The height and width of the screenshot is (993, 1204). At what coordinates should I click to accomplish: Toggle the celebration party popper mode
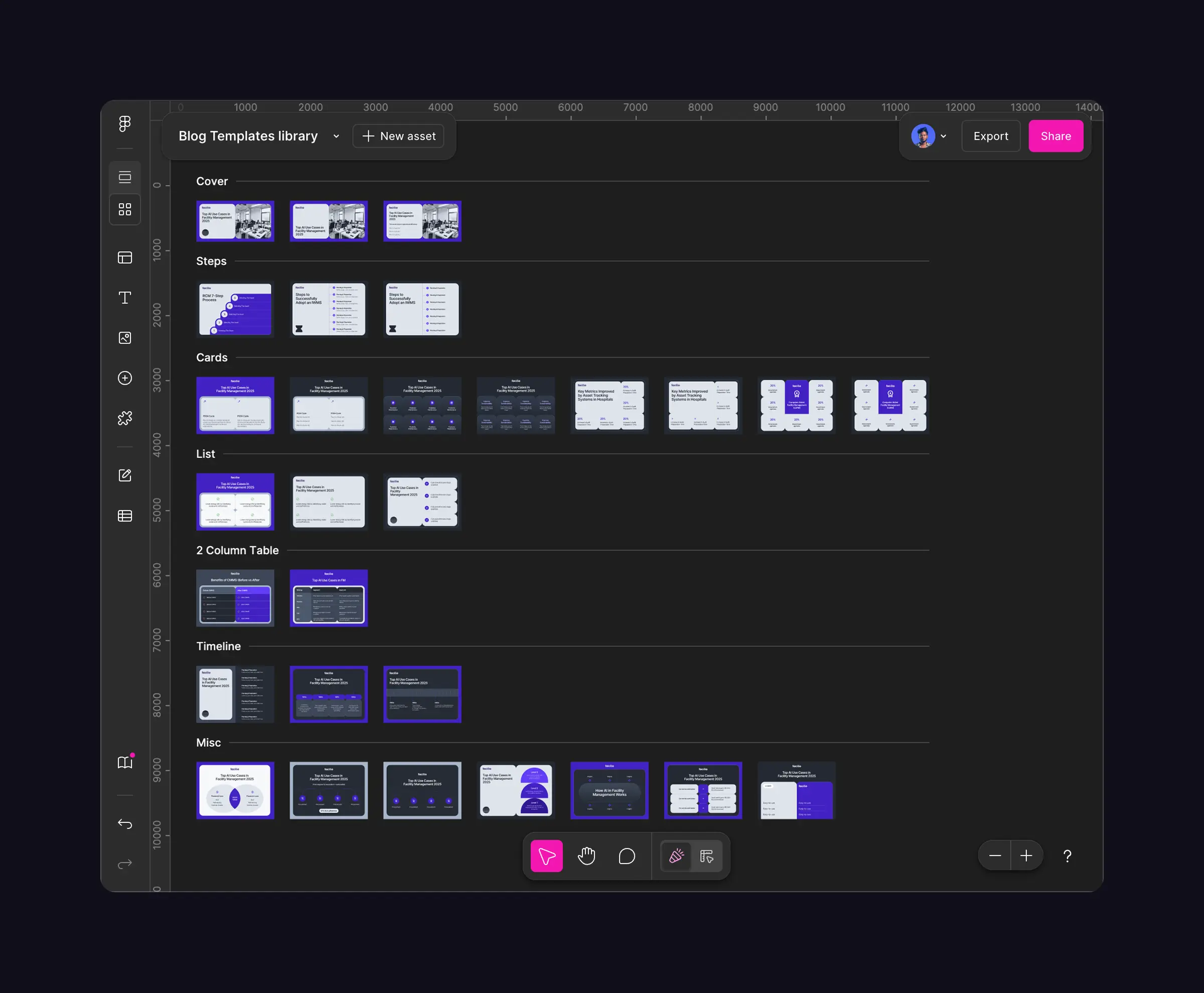[676, 856]
